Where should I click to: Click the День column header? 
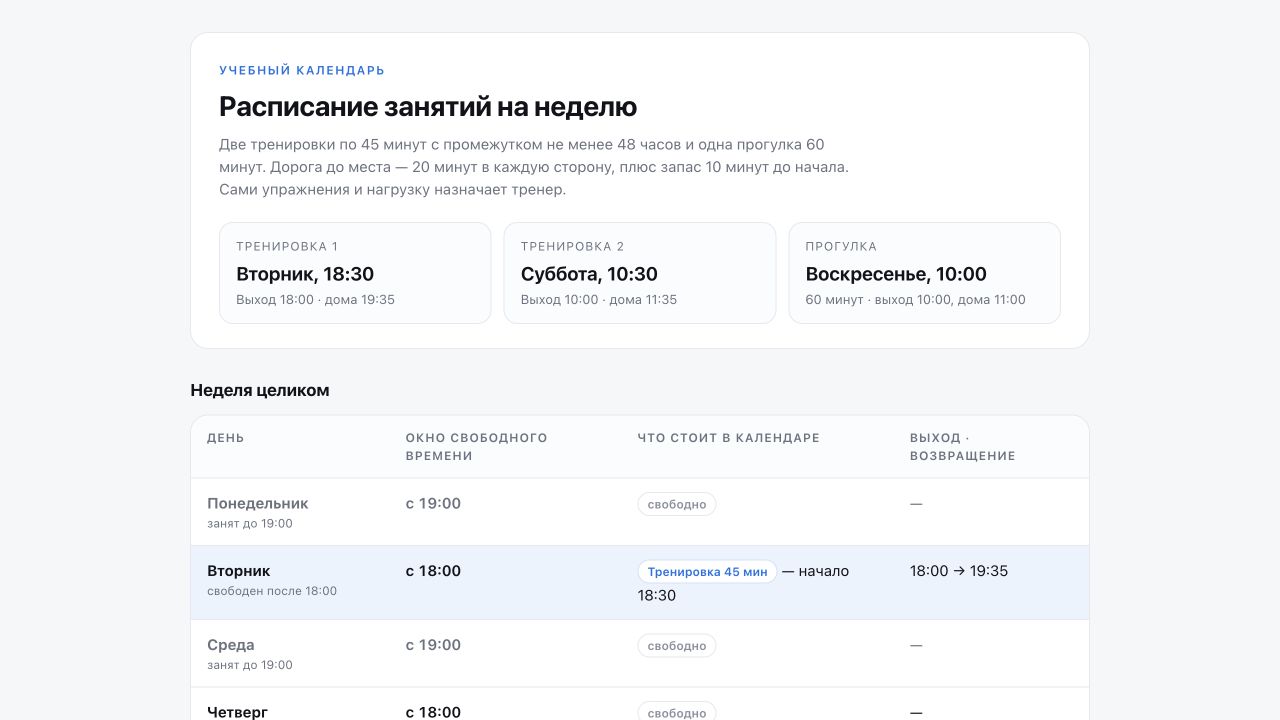tap(226, 438)
